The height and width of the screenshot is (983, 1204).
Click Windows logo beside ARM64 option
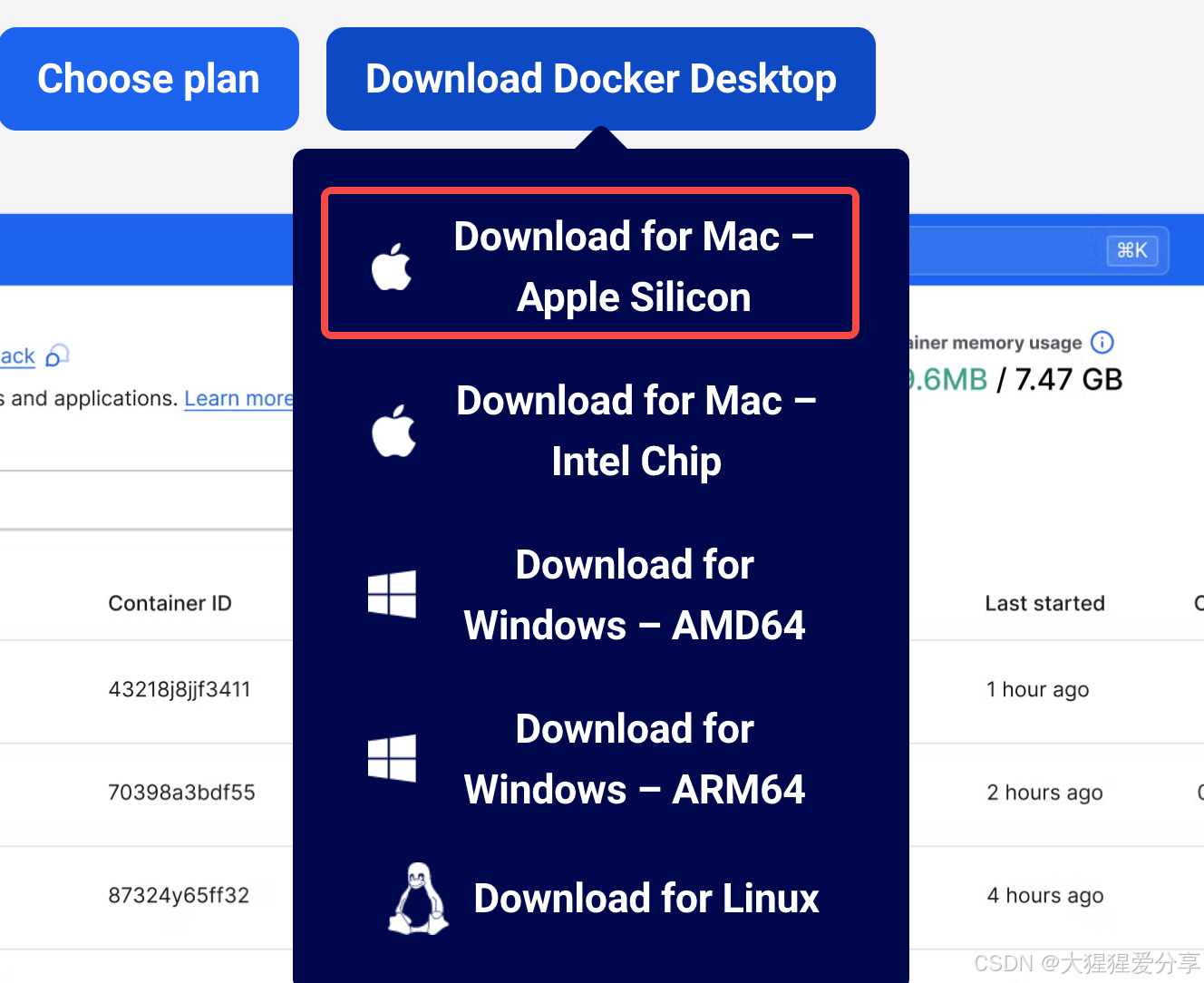[392, 758]
